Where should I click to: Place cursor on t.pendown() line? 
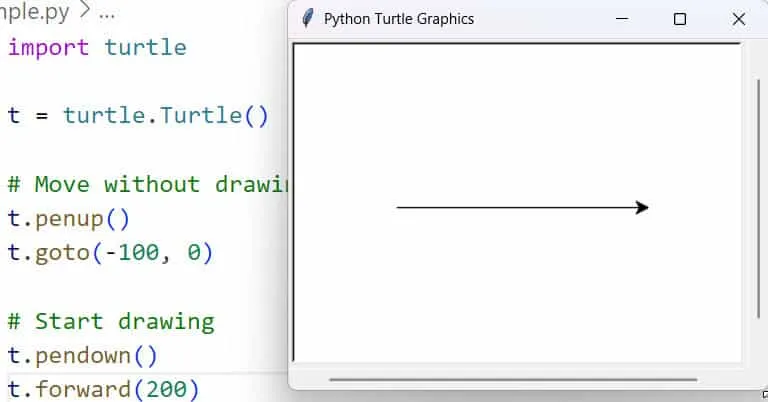pyautogui.click(x=82, y=355)
